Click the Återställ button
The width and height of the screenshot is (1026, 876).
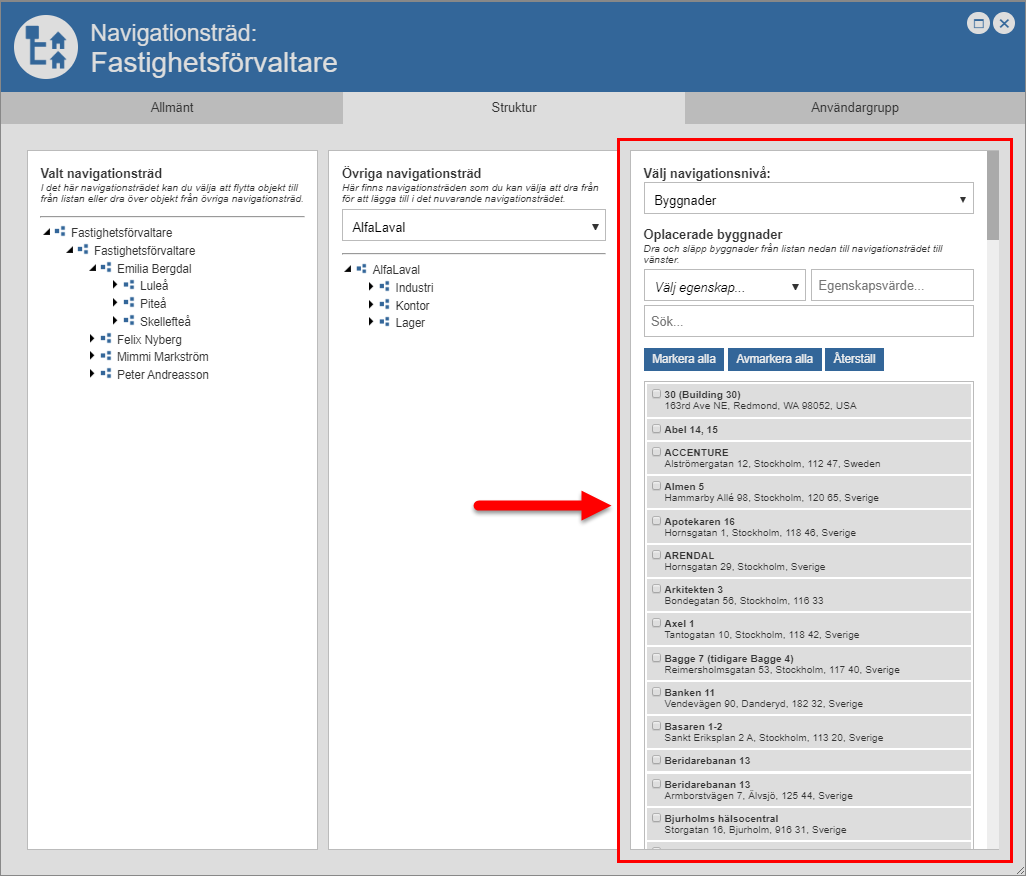click(x=854, y=359)
